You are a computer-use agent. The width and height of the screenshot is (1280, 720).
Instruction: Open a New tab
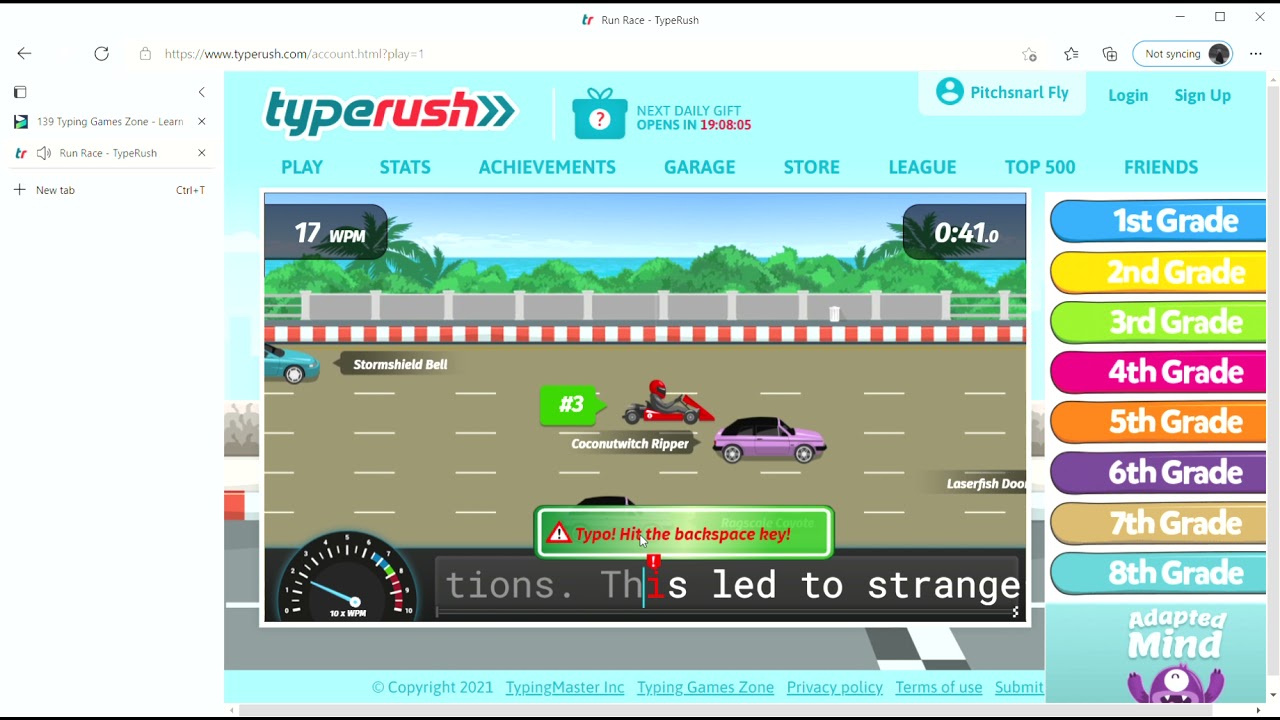coord(110,190)
